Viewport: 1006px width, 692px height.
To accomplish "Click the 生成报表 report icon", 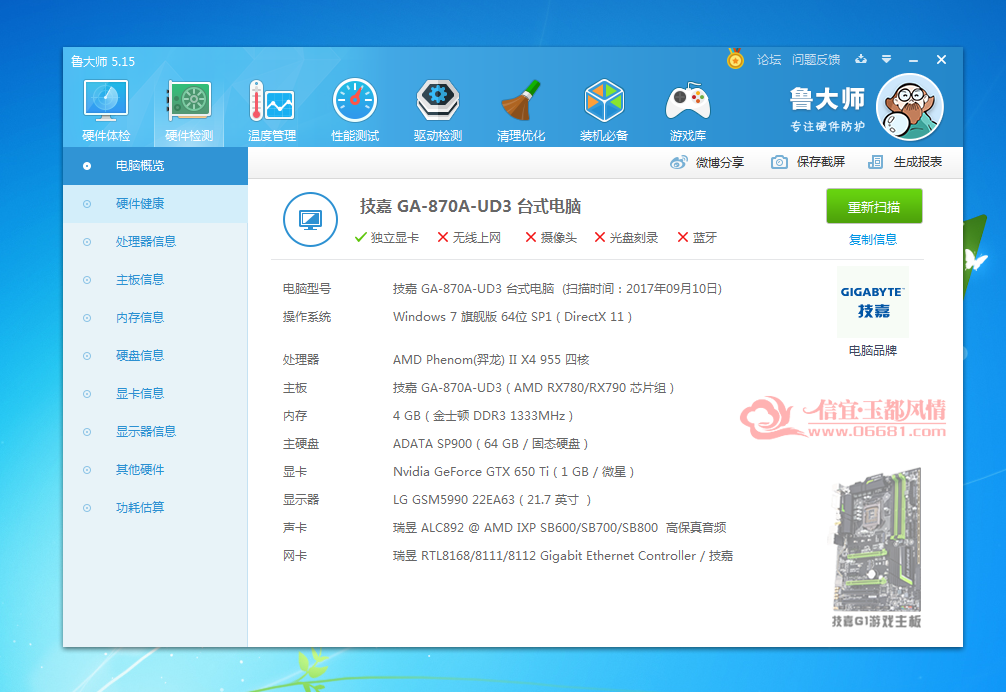I will (876, 162).
